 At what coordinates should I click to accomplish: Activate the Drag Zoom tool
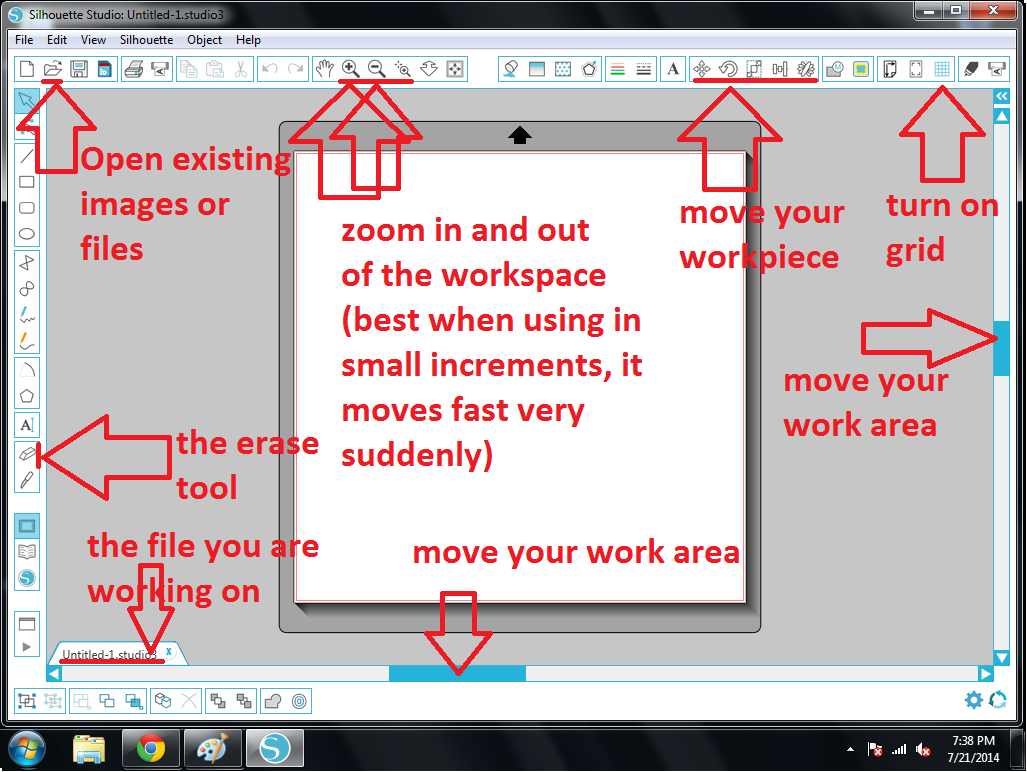[x=429, y=69]
